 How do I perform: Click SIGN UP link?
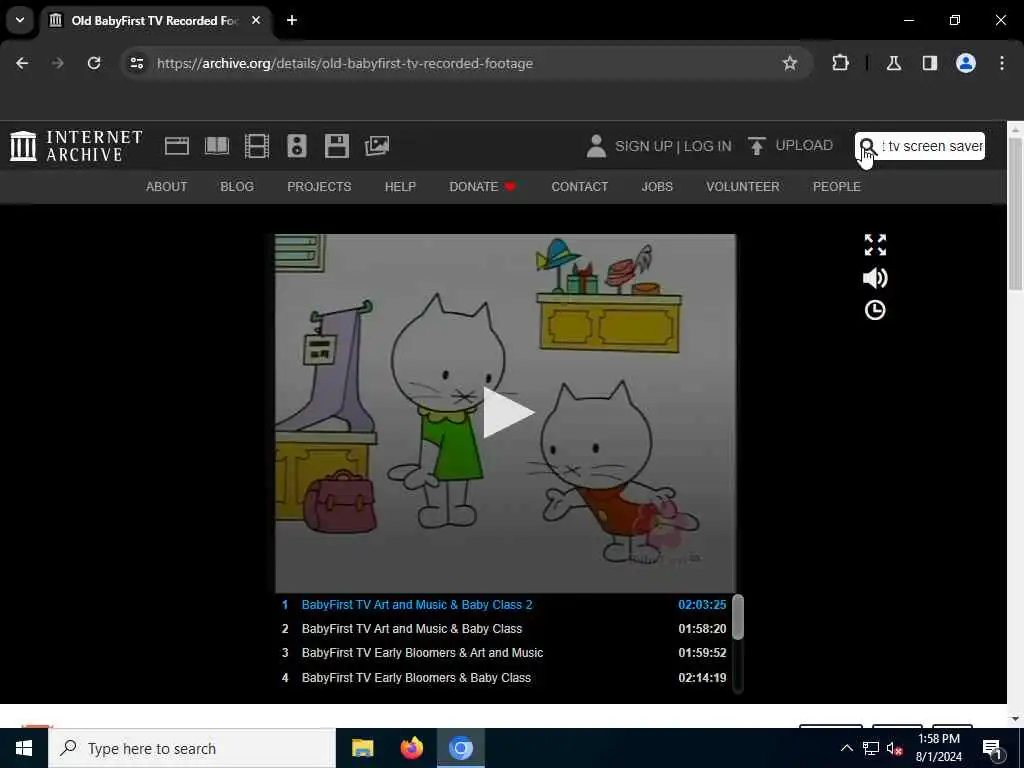(x=643, y=146)
